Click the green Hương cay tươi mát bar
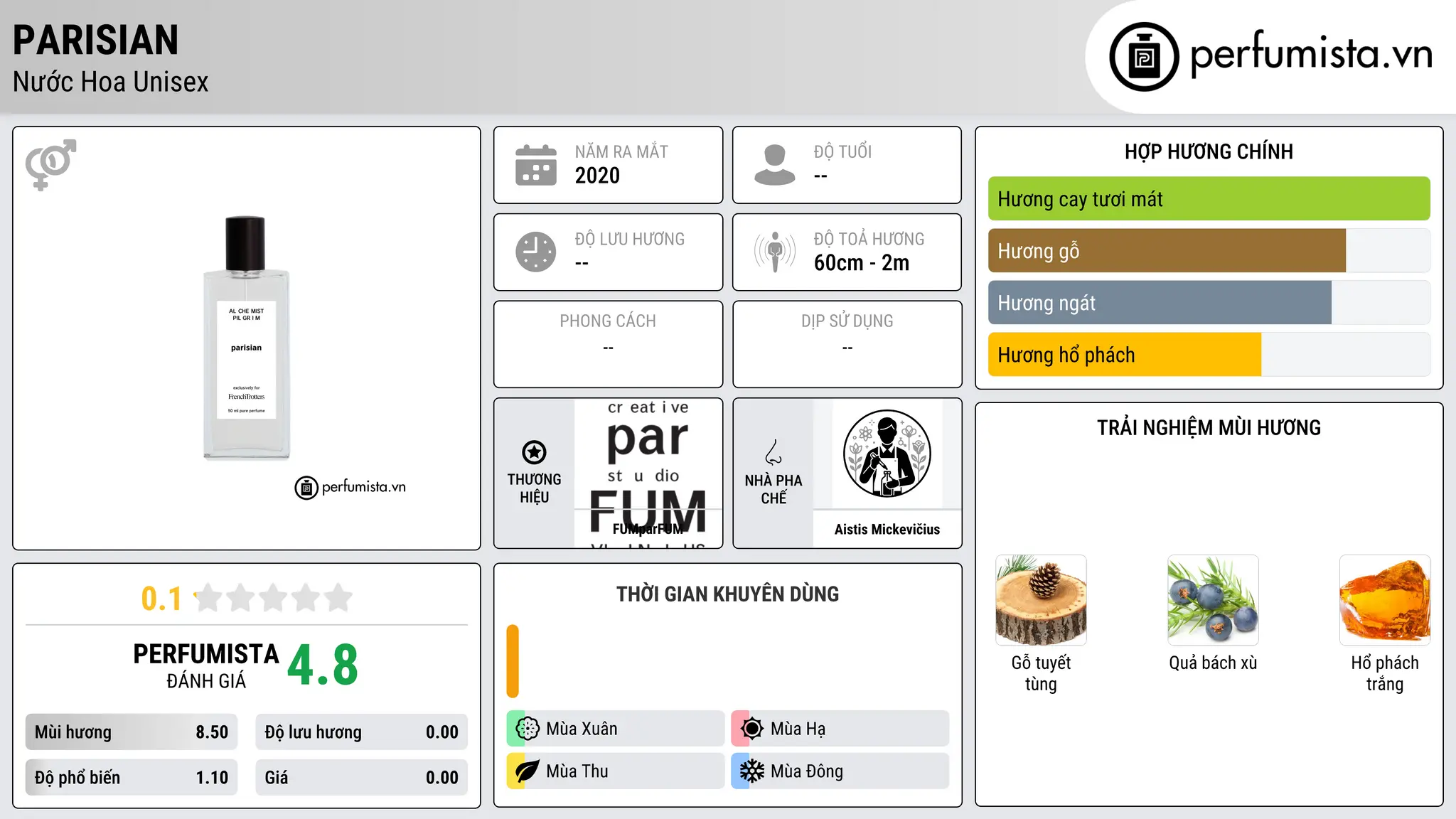Screen dimensions: 1456x819 point(1209,199)
